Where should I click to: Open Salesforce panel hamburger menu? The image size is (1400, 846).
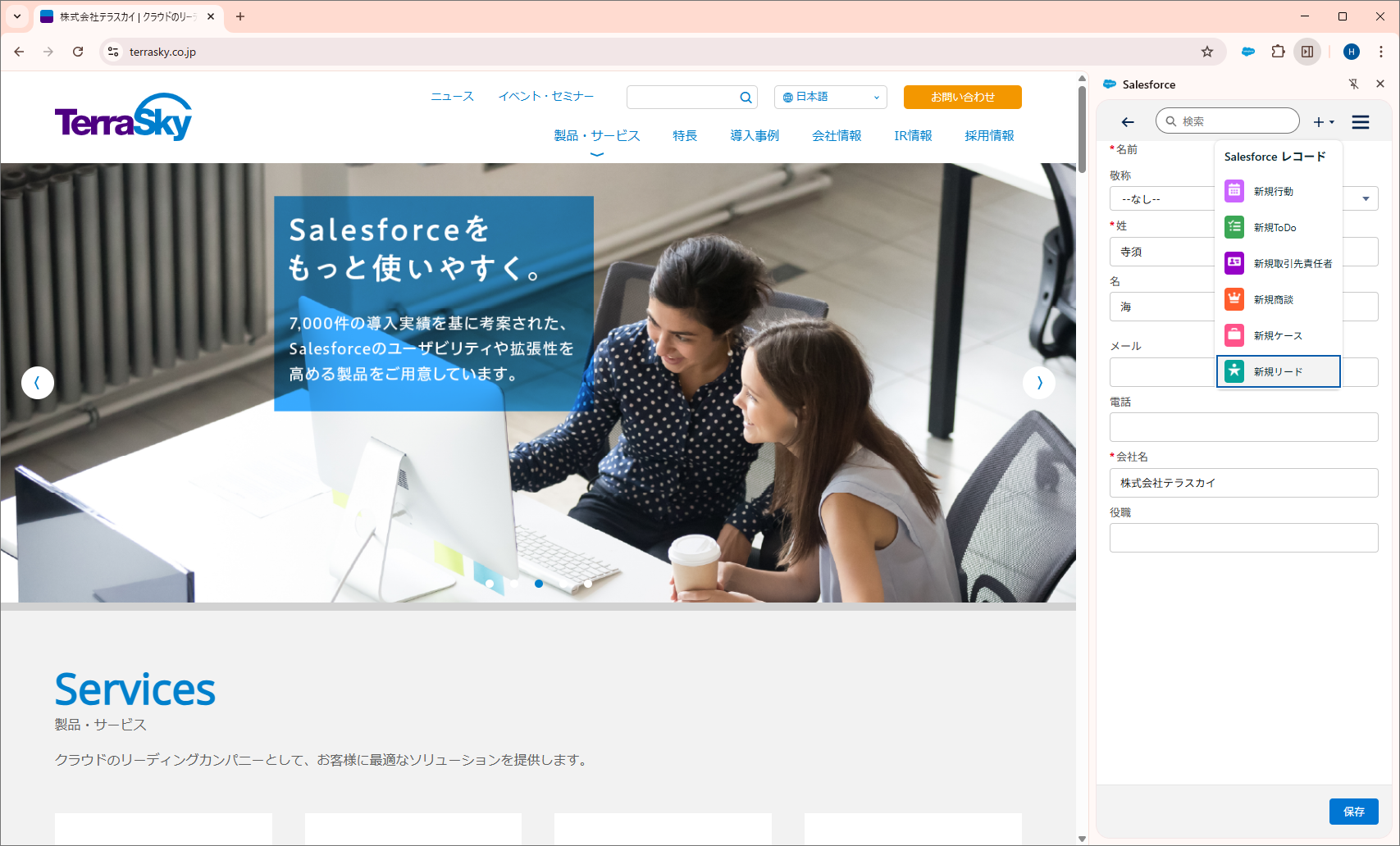point(1361,122)
